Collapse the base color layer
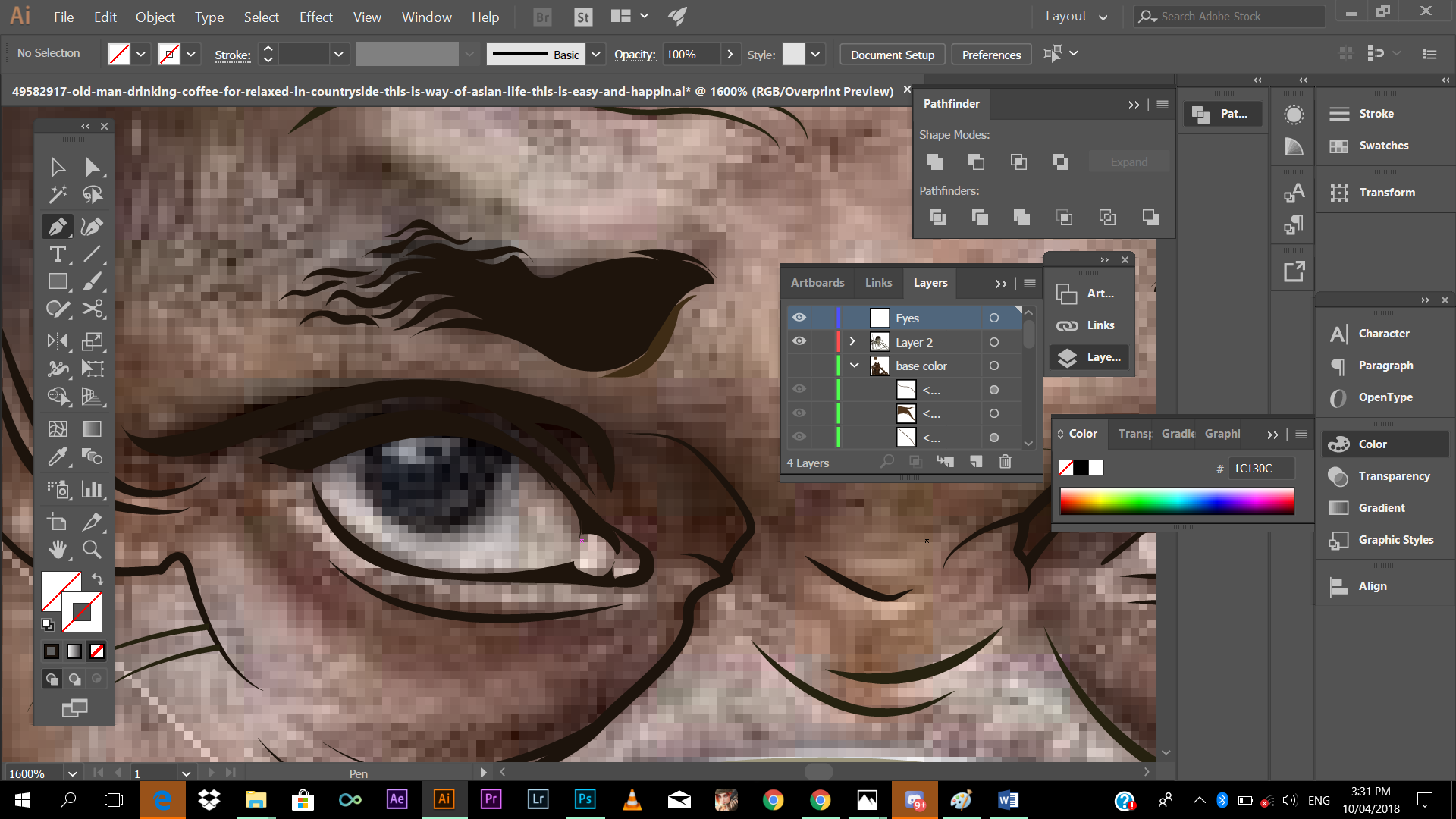The image size is (1456, 819). coord(855,366)
